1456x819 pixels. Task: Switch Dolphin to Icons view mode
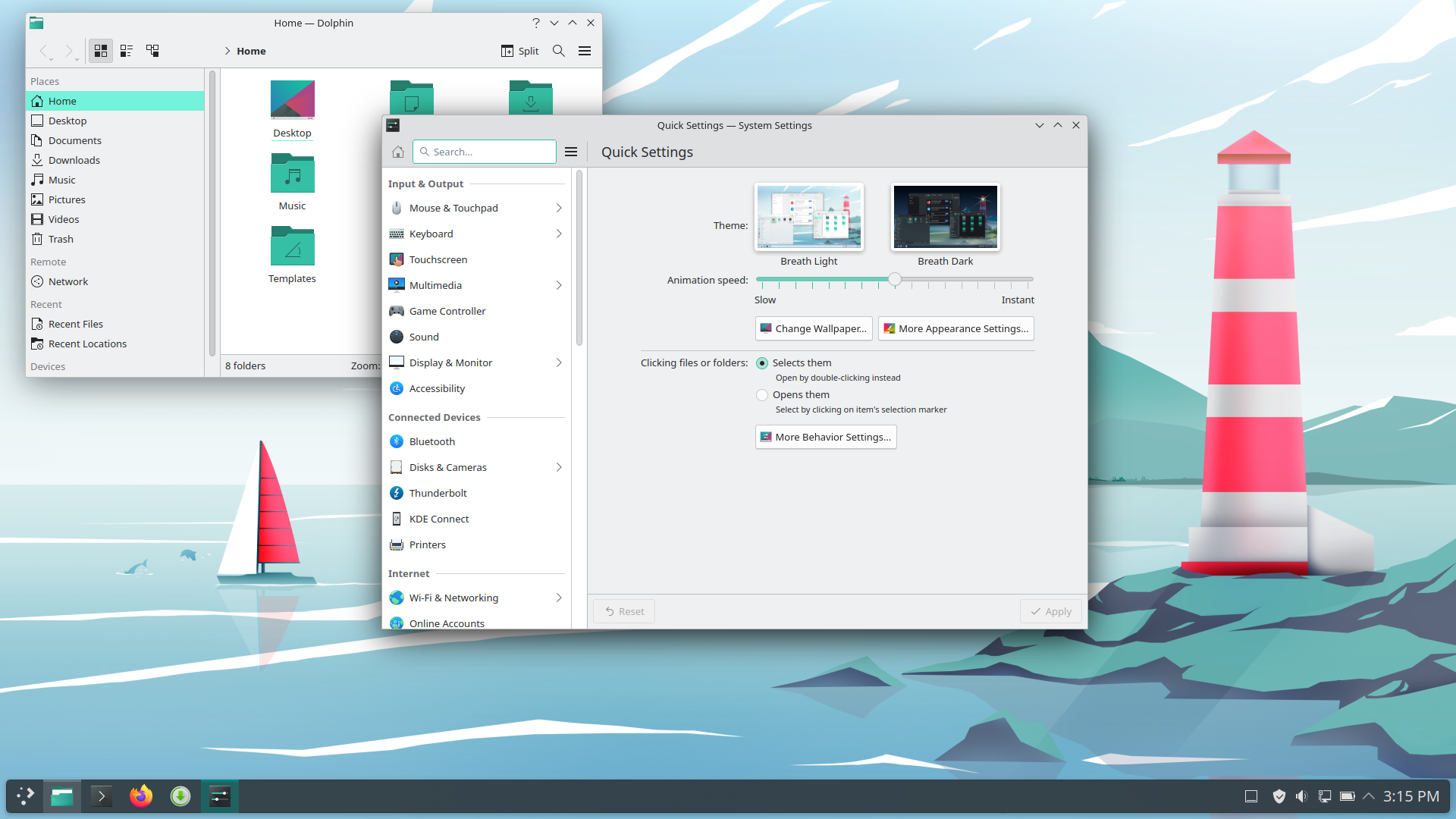(x=100, y=51)
